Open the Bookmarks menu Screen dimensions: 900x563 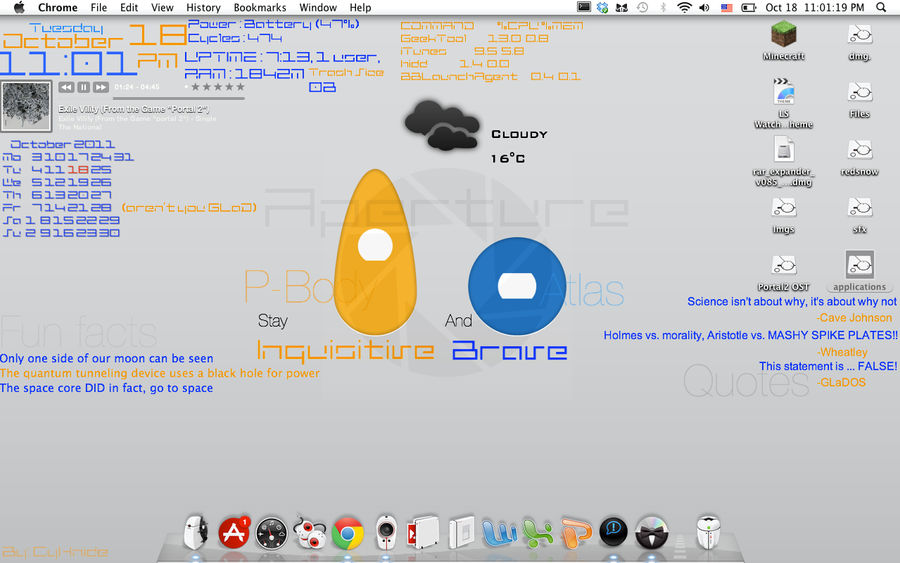click(x=259, y=7)
